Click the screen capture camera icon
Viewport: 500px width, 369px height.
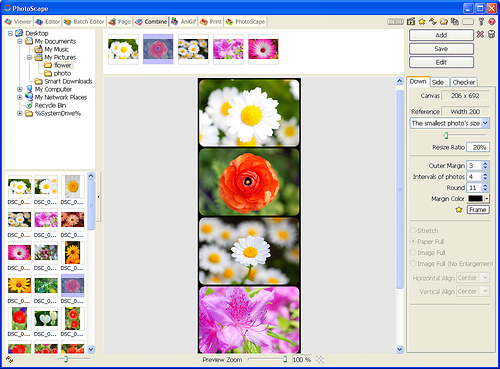(411, 22)
